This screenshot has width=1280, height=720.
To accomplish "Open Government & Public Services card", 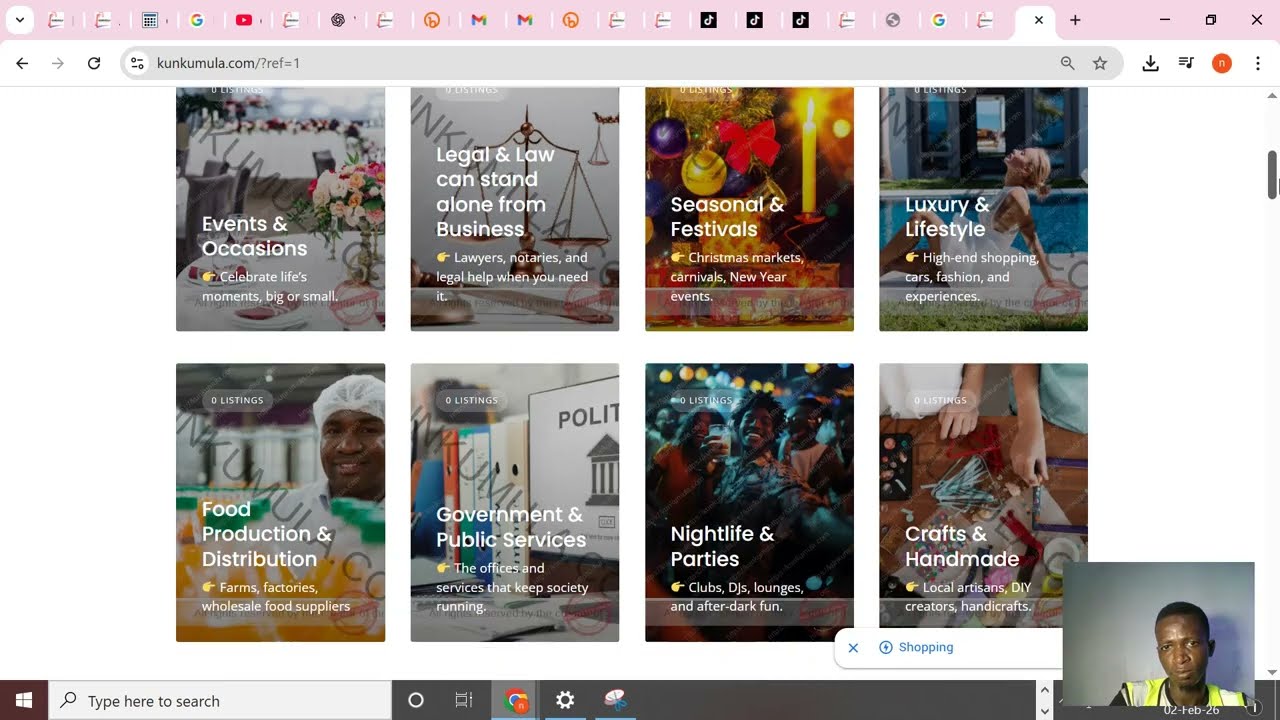I will pyautogui.click(x=515, y=502).
